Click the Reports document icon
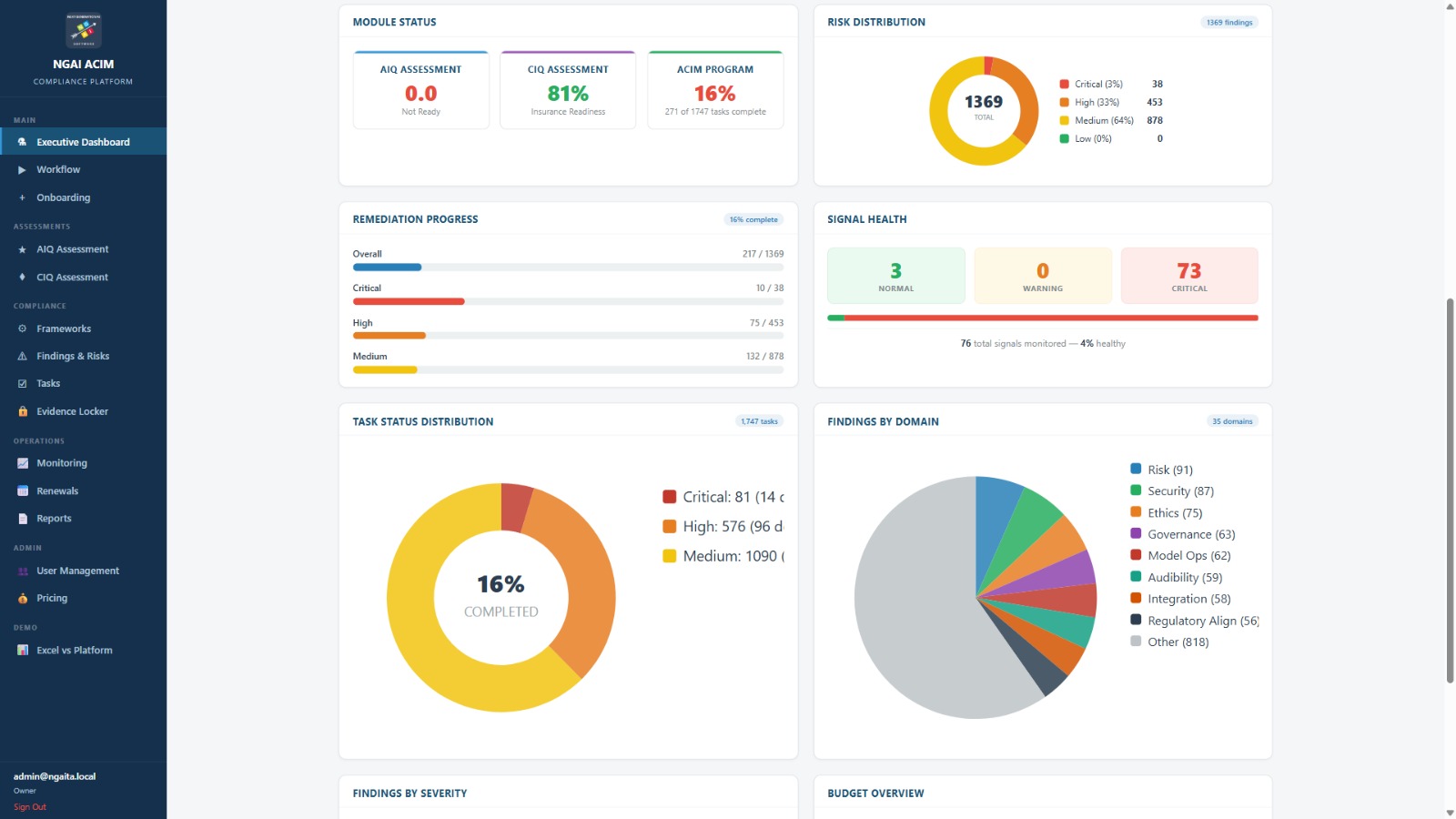1456x819 pixels. tap(23, 519)
